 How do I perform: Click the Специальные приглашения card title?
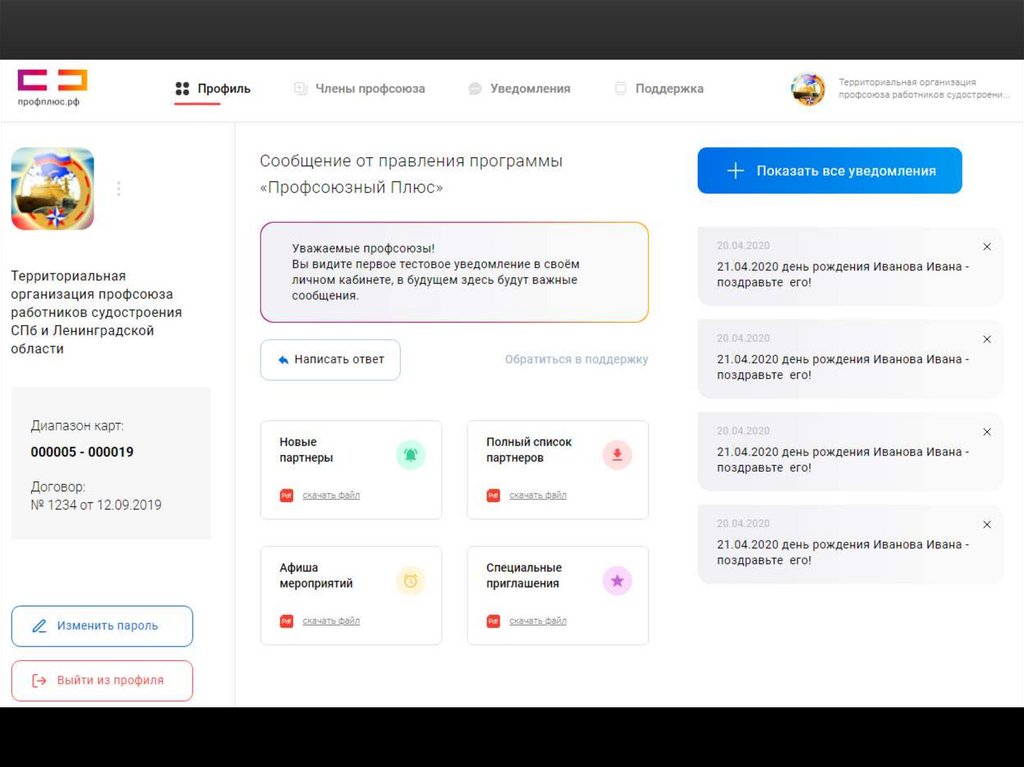pyautogui.click(x=524, y=576)
